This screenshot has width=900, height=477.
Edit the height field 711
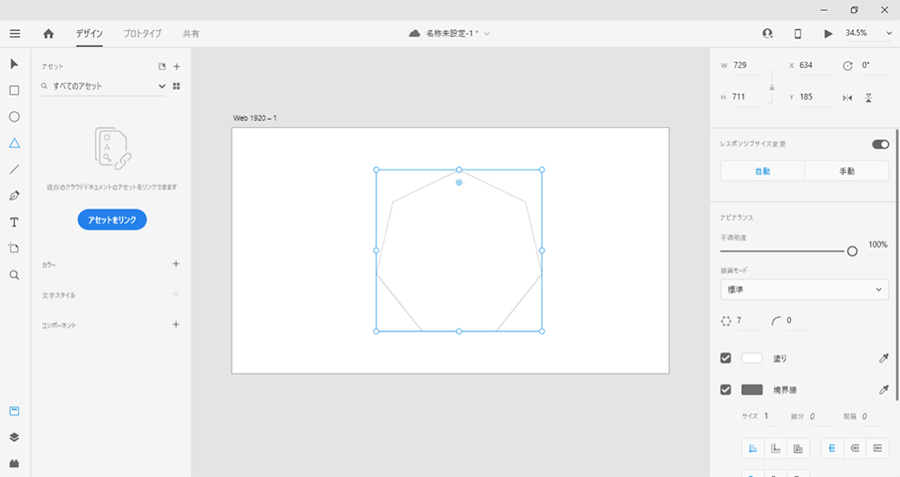pos(747,98)
